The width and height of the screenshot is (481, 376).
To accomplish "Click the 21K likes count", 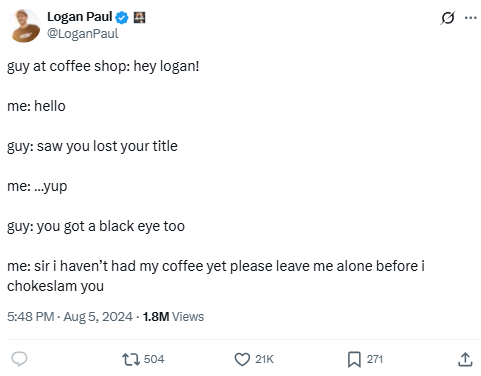I will (264, 359).
